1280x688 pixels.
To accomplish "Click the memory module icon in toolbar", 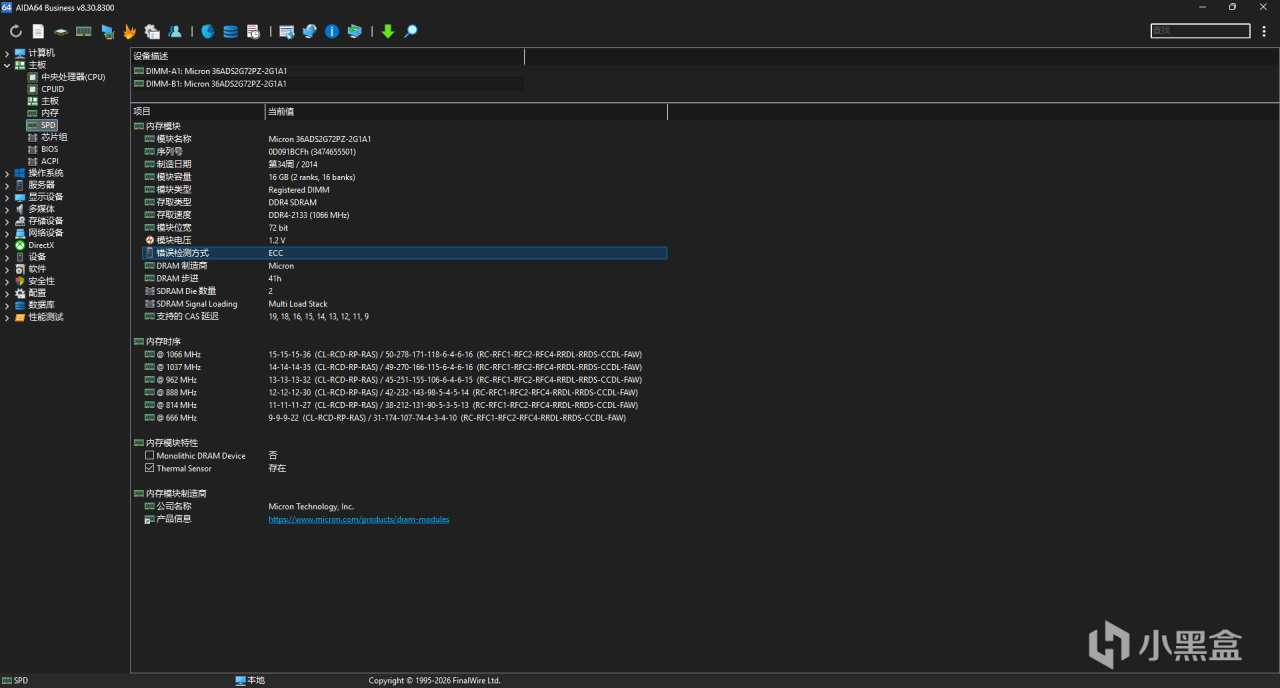I will pos(84,31).
